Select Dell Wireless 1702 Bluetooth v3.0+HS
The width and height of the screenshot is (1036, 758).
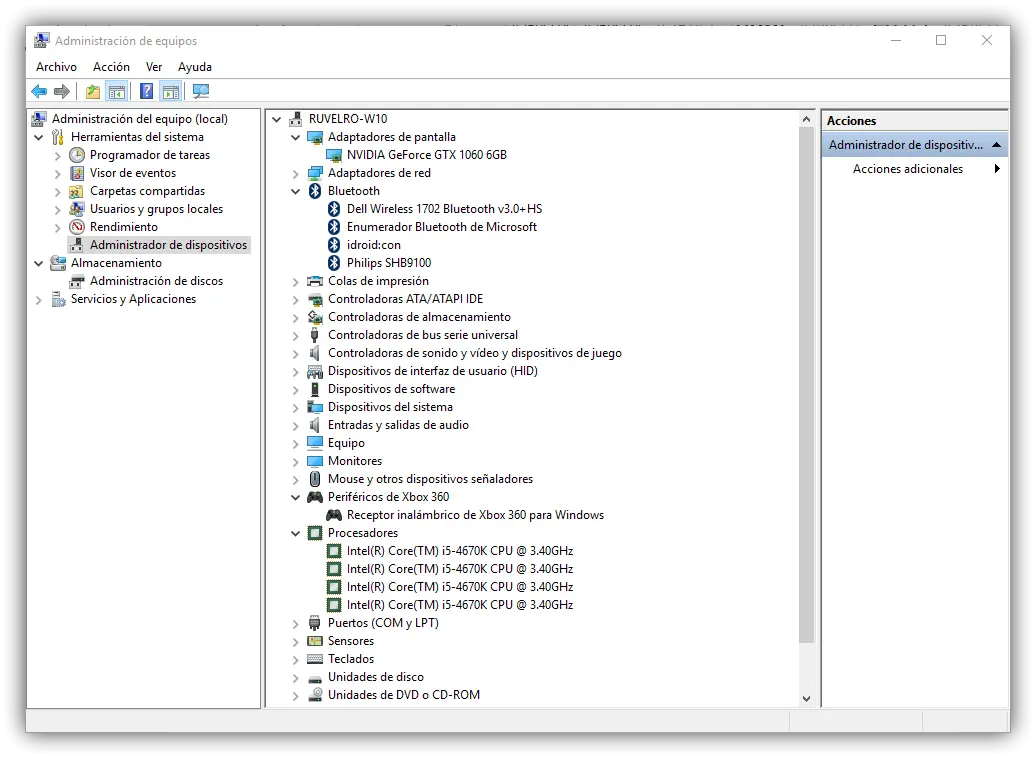(444, 209)
